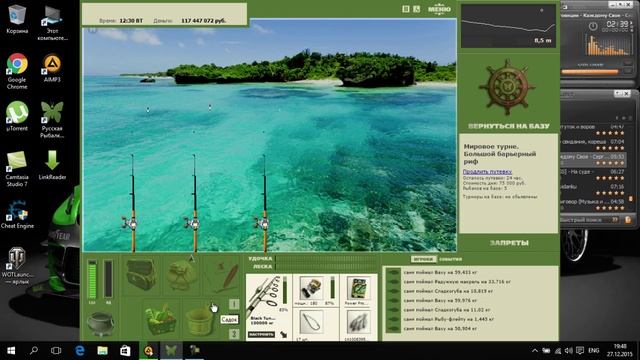Open the cooking cauldron icon

tap(101, 324)
